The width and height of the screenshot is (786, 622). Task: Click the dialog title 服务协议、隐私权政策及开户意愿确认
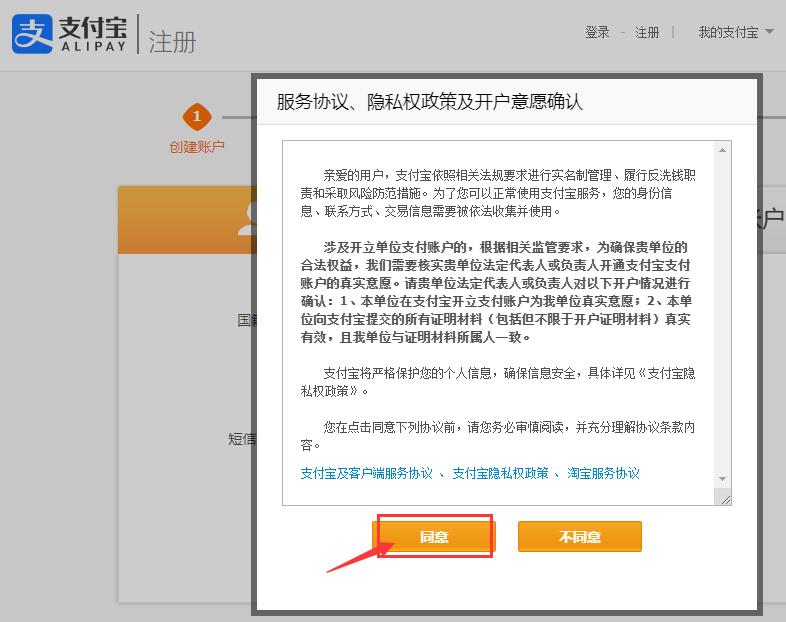[429, 102]
